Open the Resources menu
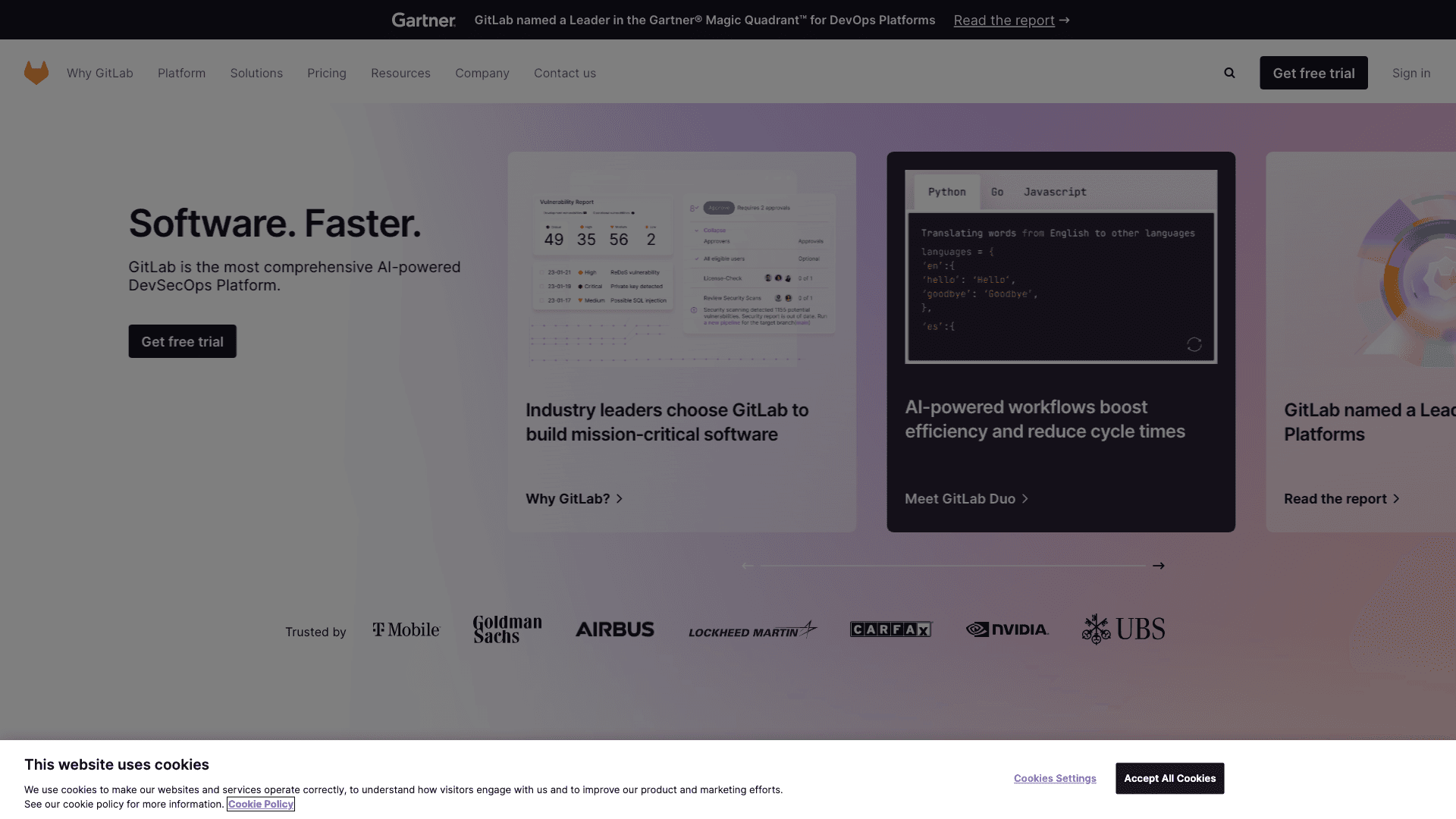This screenshot has width=1456, height=819. [x=400, y=73]
